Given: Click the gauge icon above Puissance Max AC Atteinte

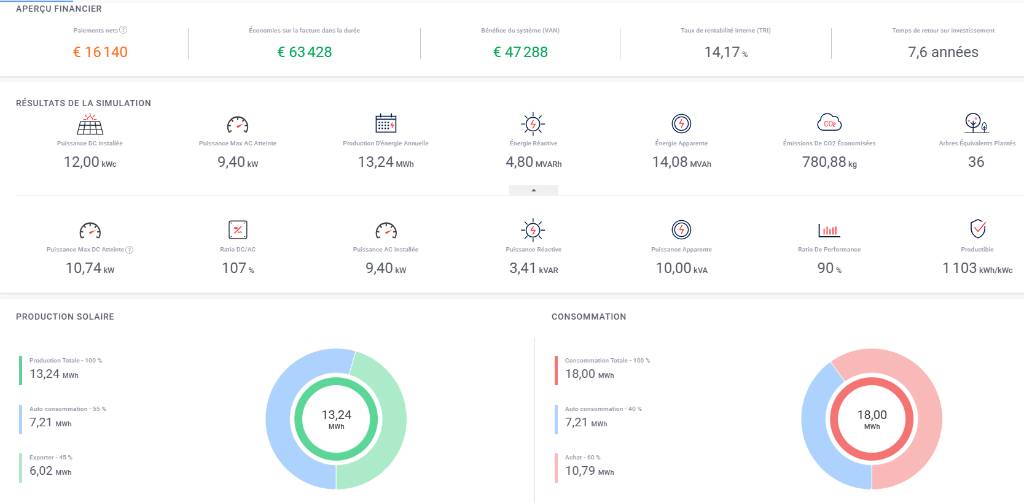Looking at the screenshot, I should (x=237, y=124).
